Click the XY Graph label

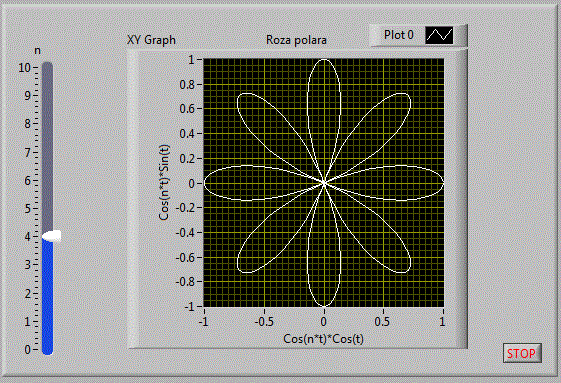(151, 40)
